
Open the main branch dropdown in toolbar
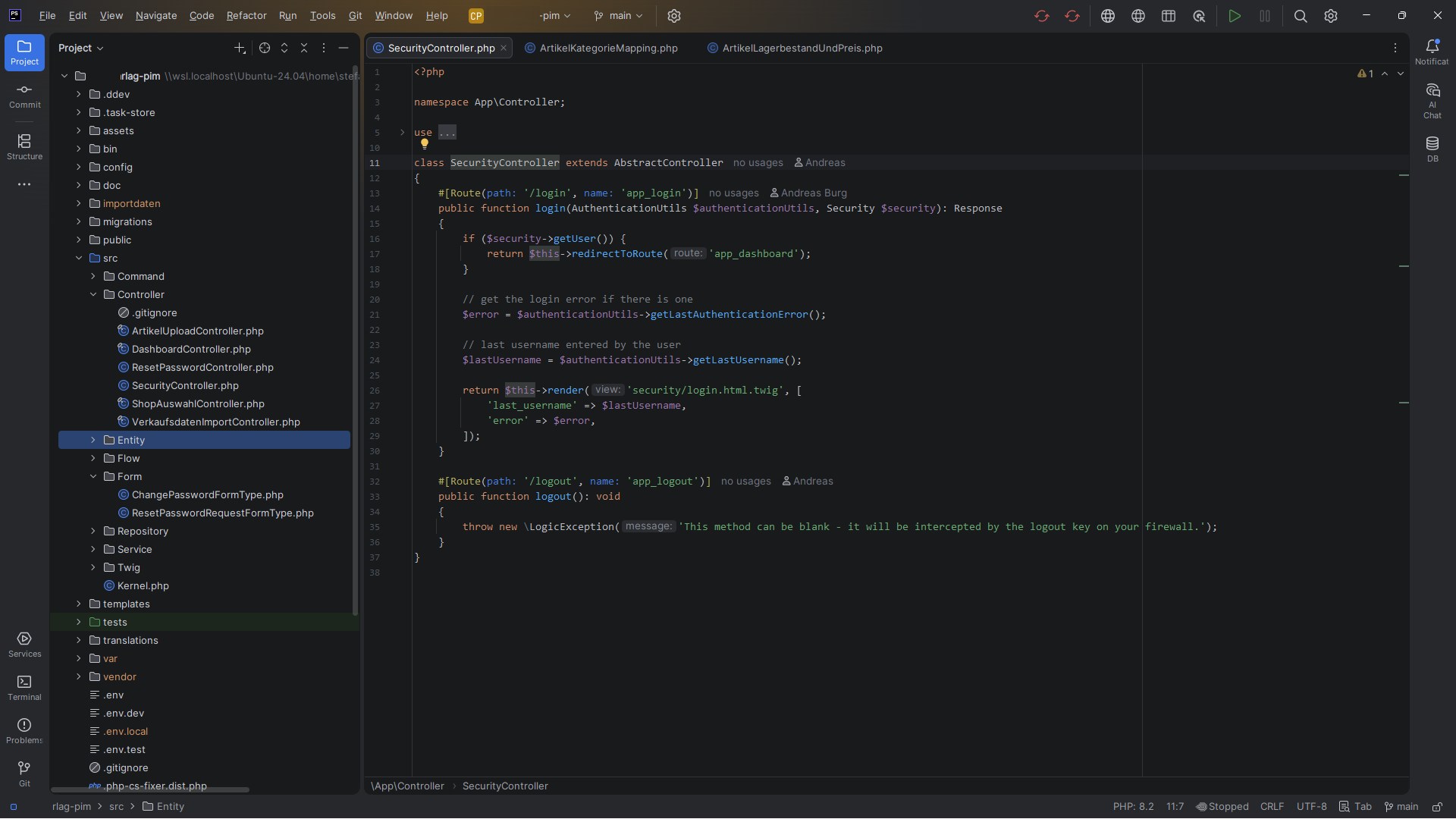pyautogui.click(x=618, y=16)
